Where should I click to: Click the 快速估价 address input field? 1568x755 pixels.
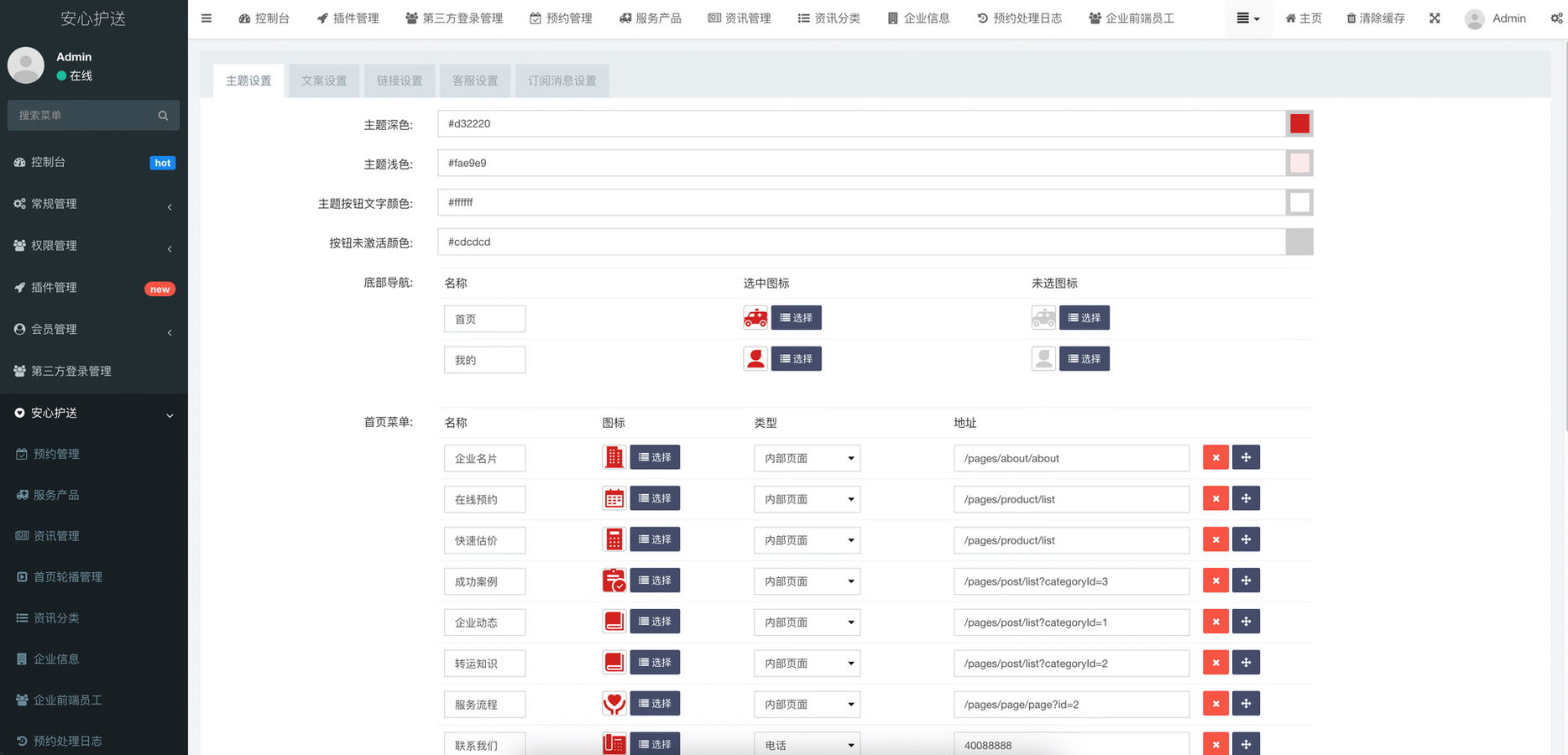pos(1071,540)
